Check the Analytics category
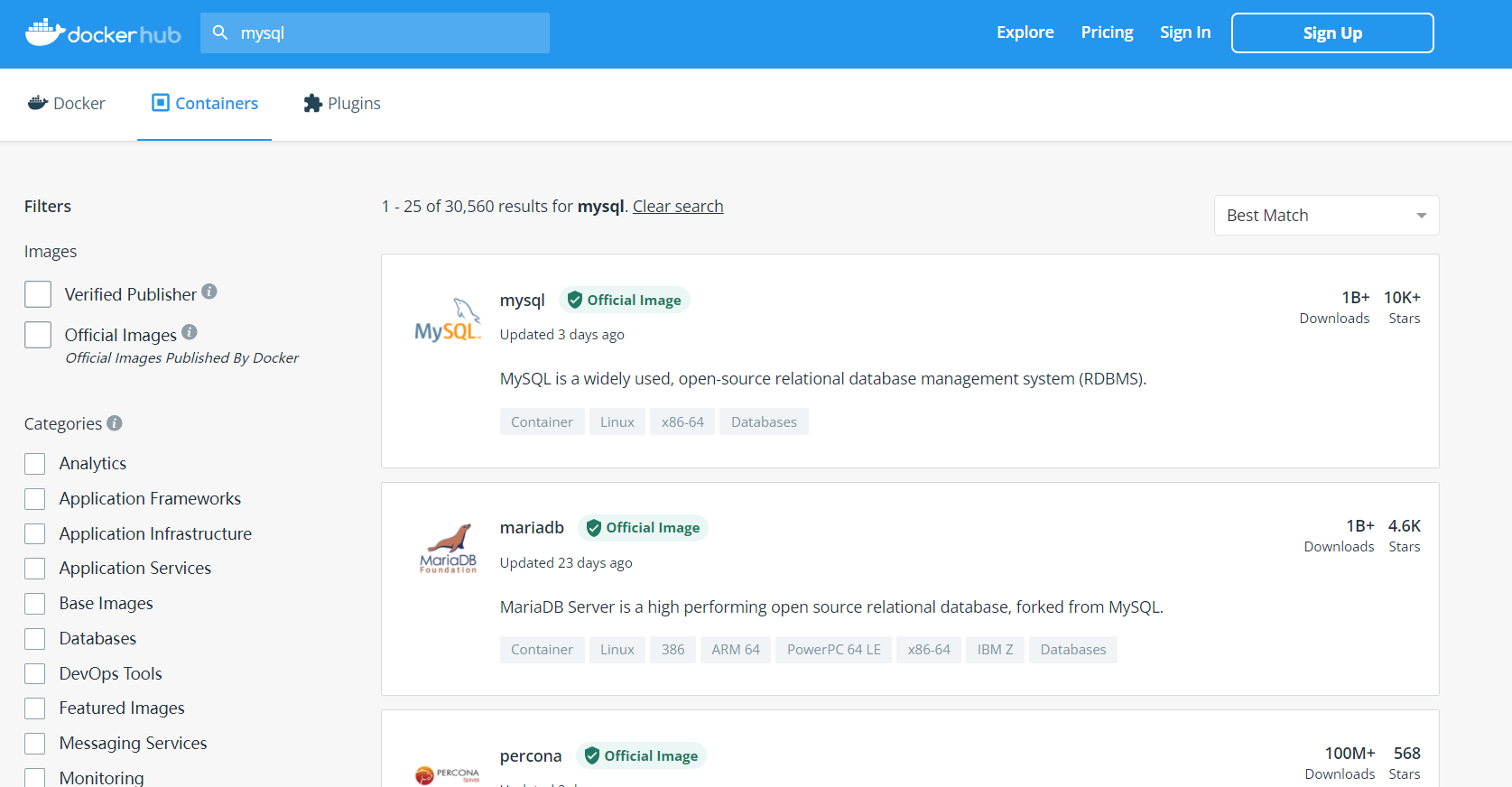 pos(34,464)
